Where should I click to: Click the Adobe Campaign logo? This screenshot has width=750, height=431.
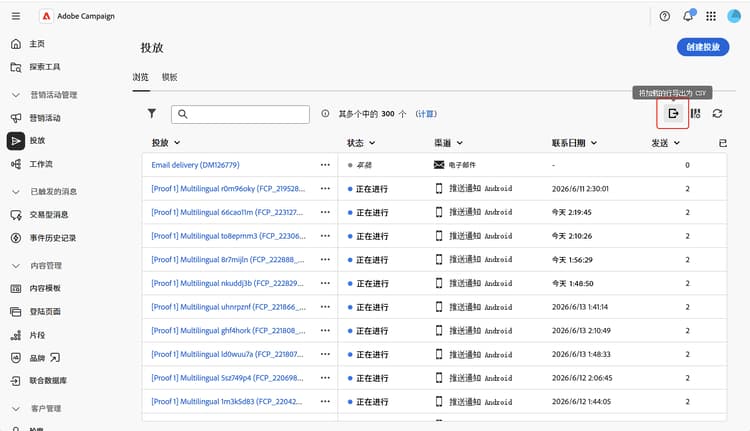coord(46,16)
